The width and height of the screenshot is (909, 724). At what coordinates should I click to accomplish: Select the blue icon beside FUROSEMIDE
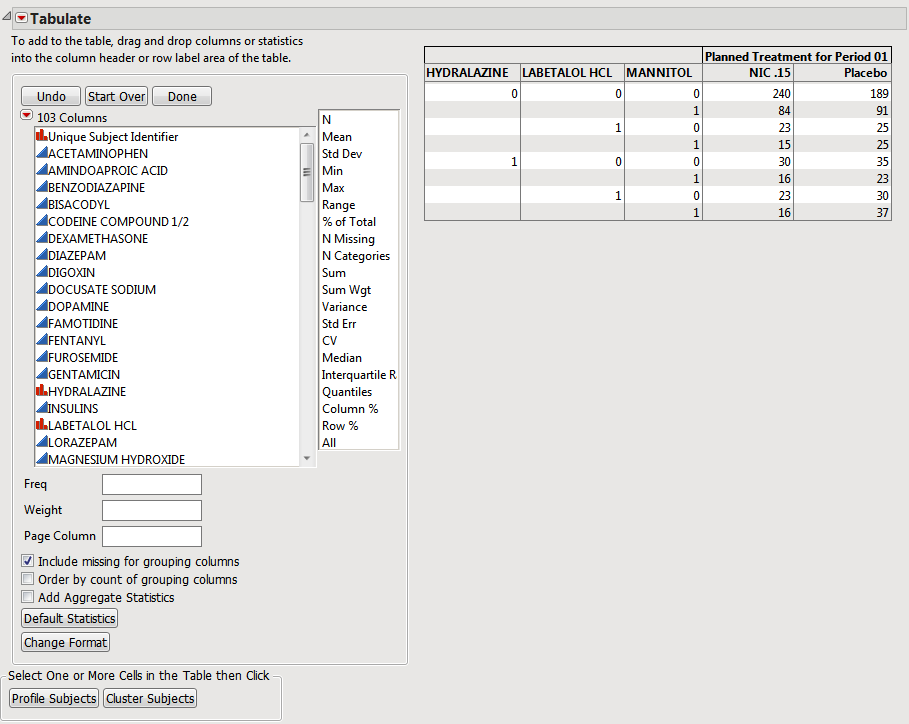41,357
